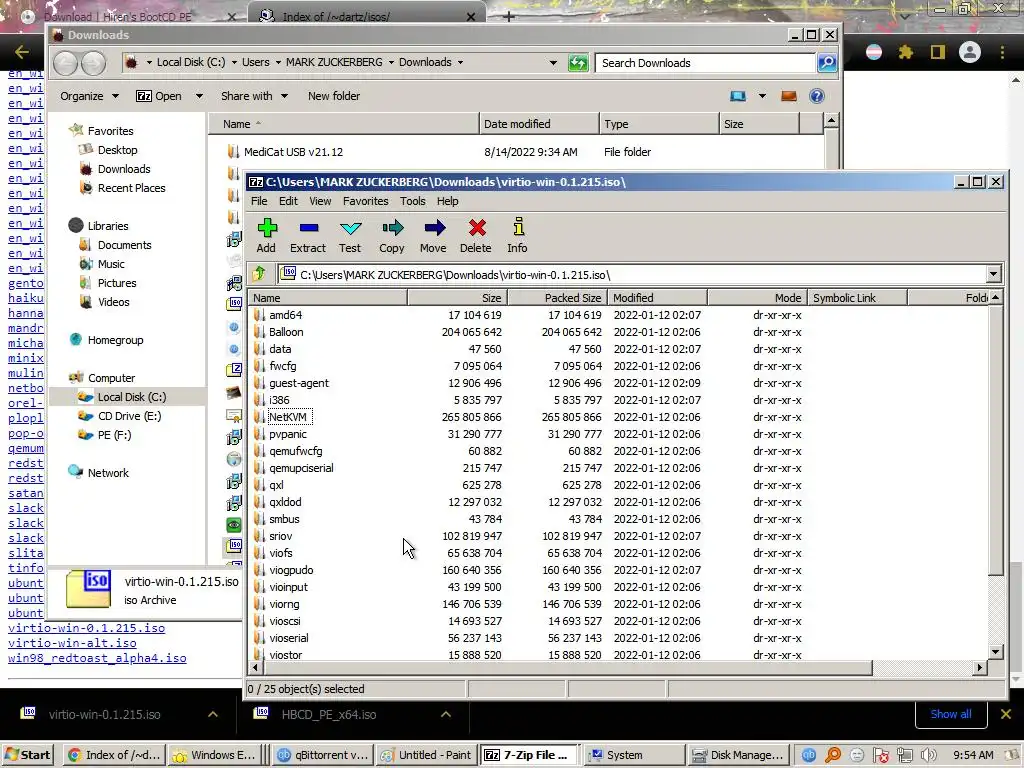This screenshot has height=768, width=1024.
Task: Select Local Disk (C:) in navigation pane
Action: 131,397
